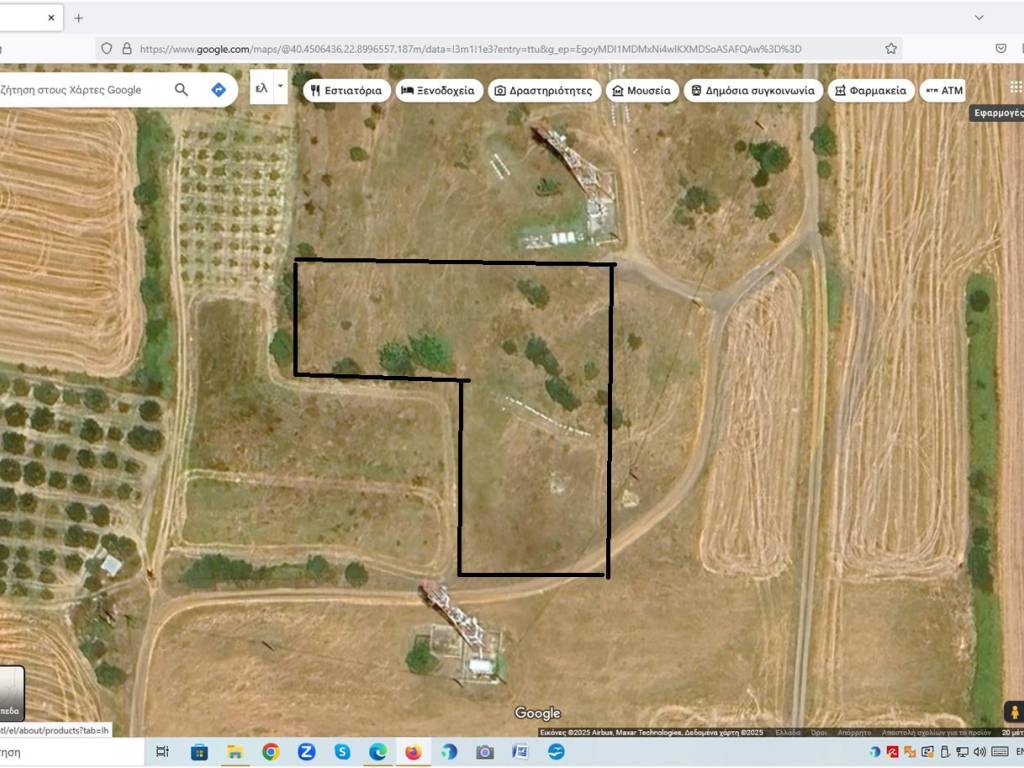Viewport: 1024px width, 768px height.
Task: Click the search magnifier icon in Maps
Action: (181, 90)
